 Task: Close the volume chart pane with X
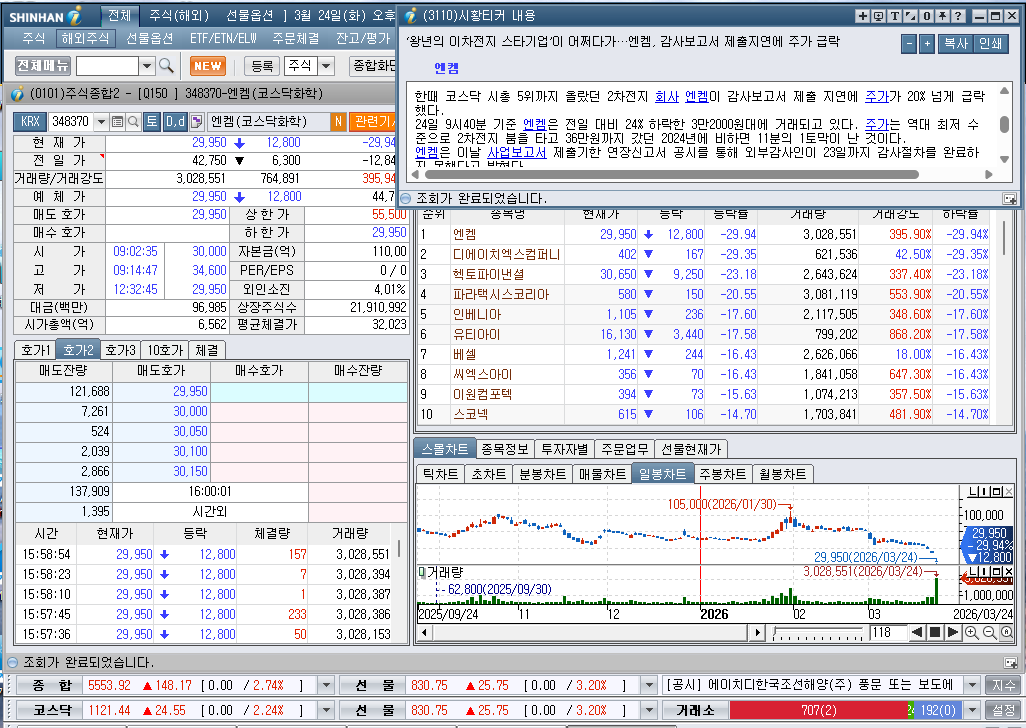[x=1008, y=572]
